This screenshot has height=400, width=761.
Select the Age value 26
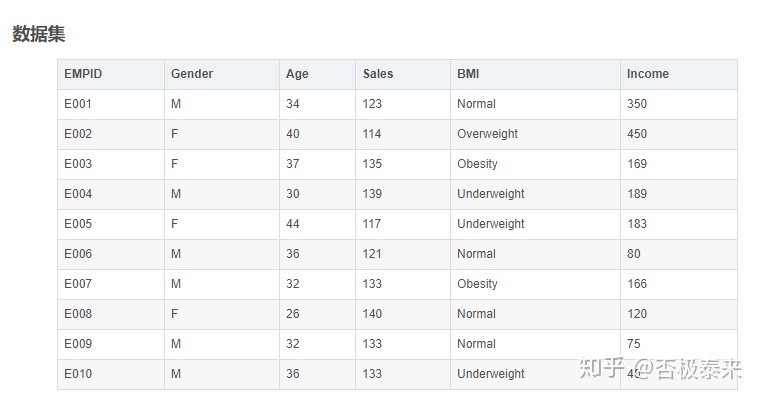293,314
